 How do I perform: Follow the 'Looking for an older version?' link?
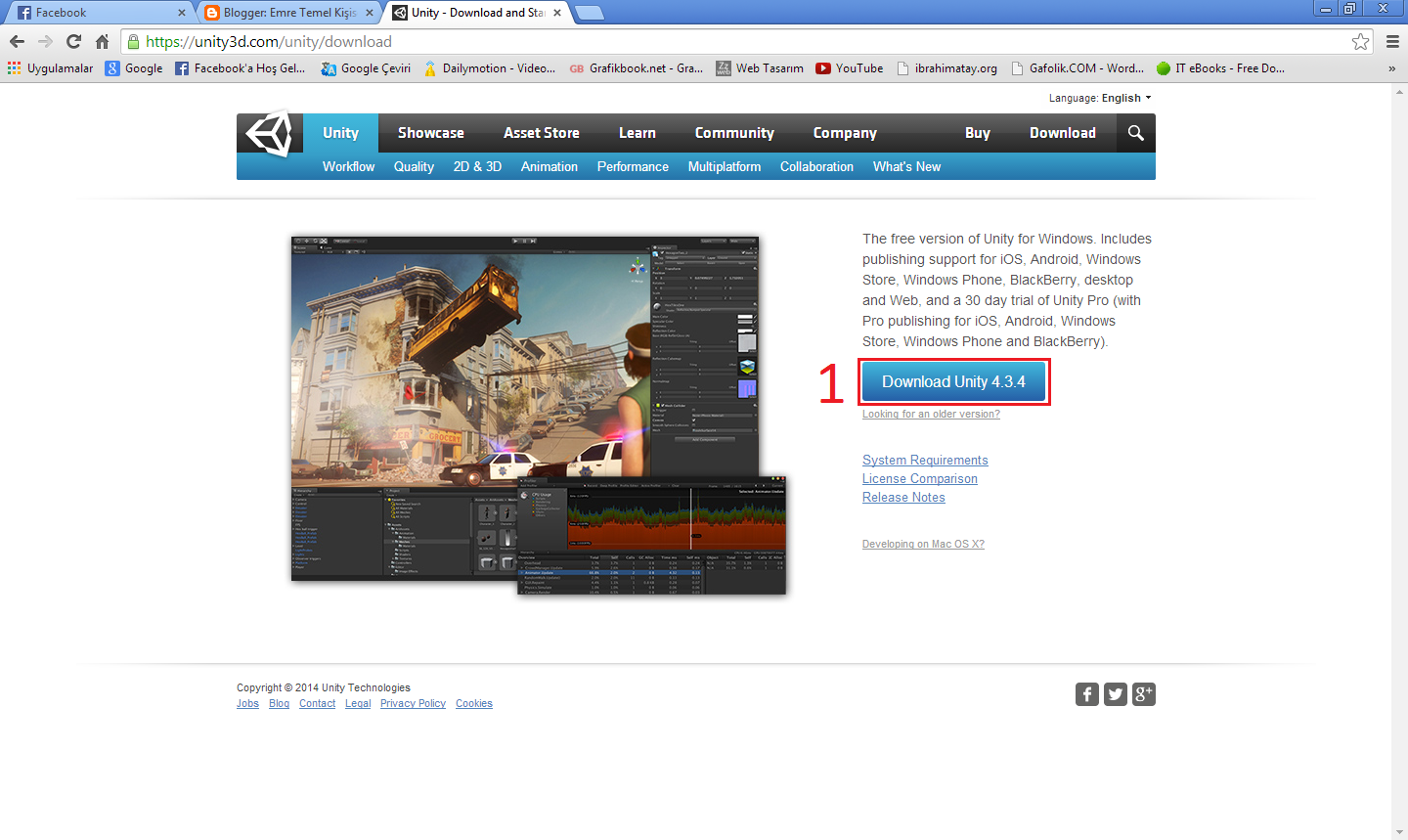(931, 414)
